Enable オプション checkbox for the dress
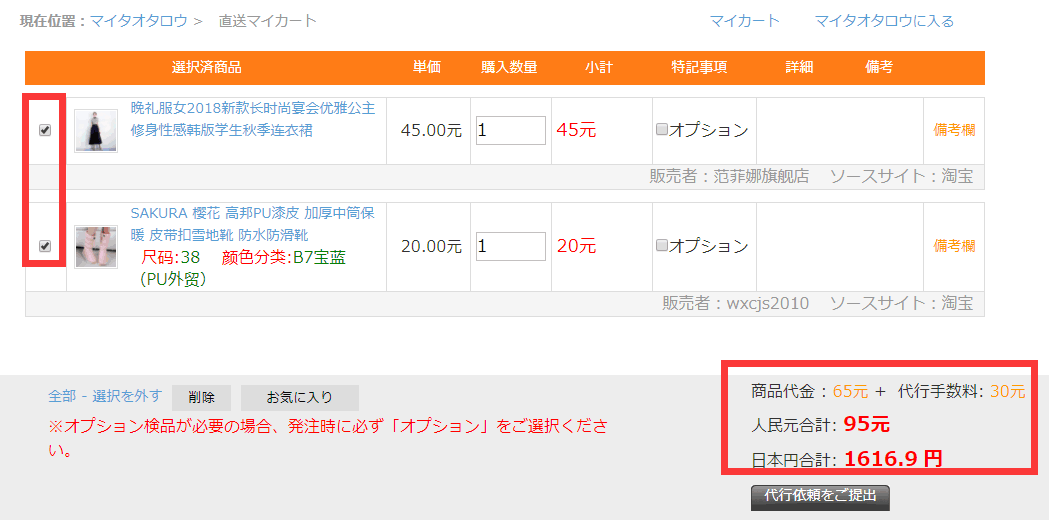This screenshot has width=1049, height=520. tap(662, 129)
